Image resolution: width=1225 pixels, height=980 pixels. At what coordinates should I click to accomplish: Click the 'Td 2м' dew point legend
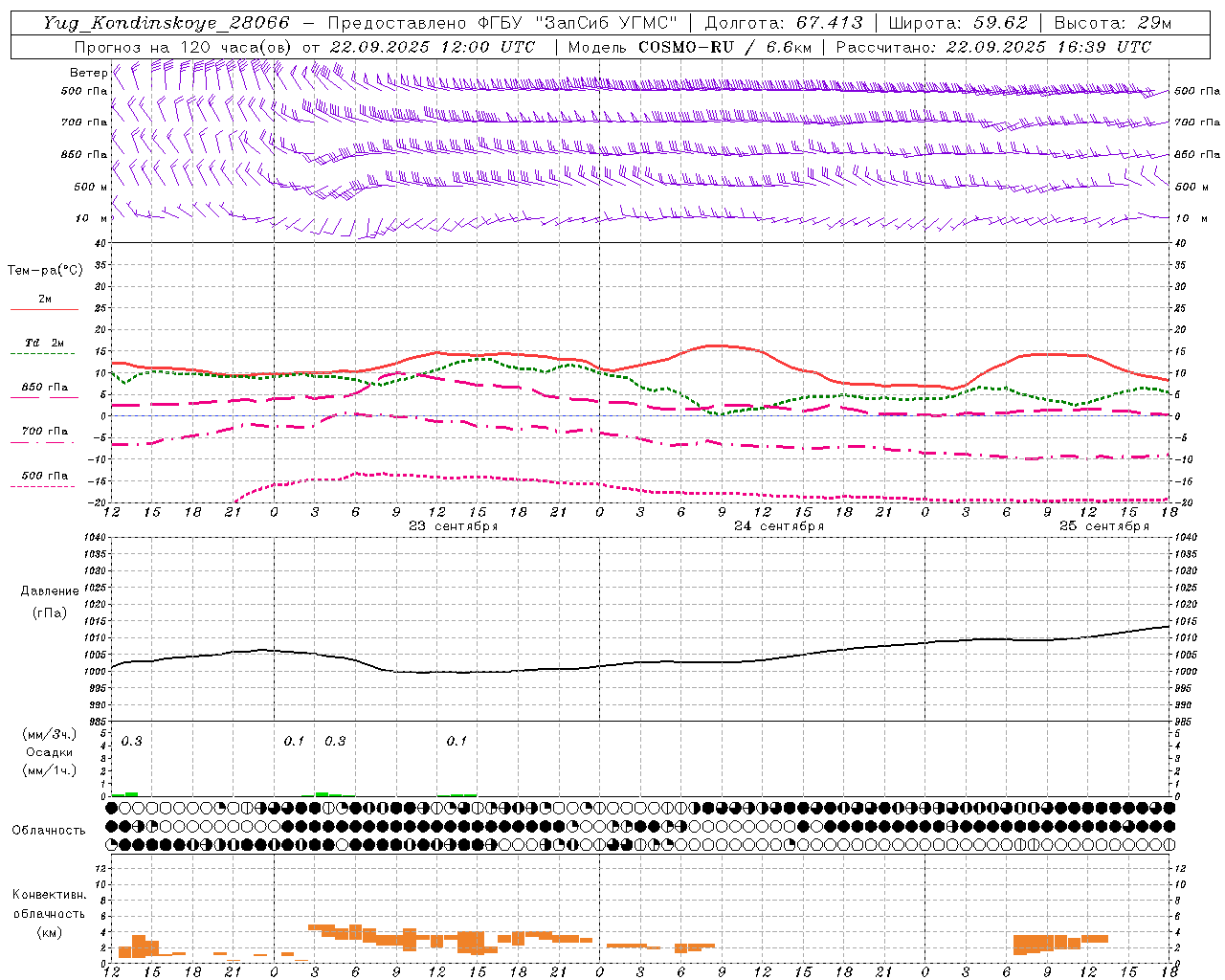(x=44, y=343)
